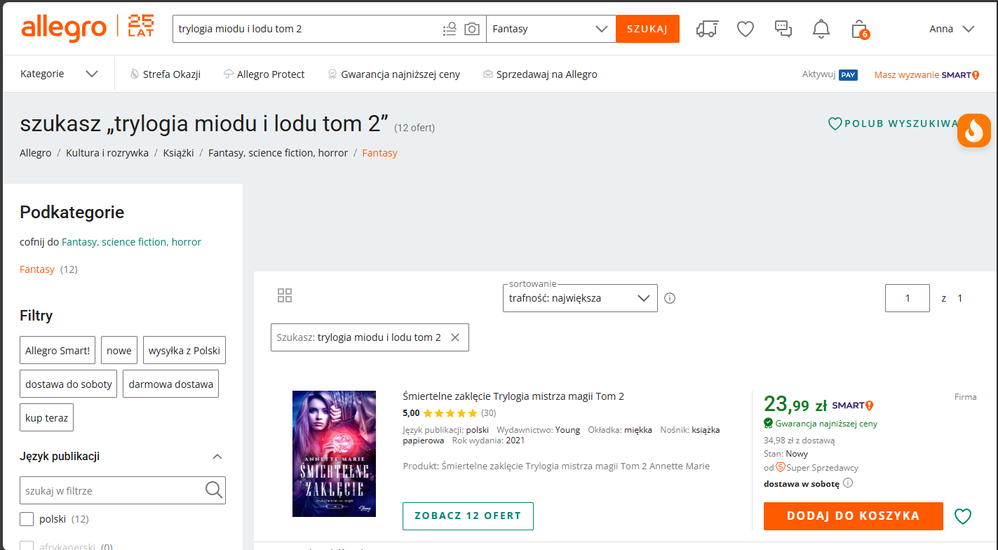Viewport: 998px width, 550px height.
Task: Click the SZUKAJ search button
Action: tap(647, 29)
